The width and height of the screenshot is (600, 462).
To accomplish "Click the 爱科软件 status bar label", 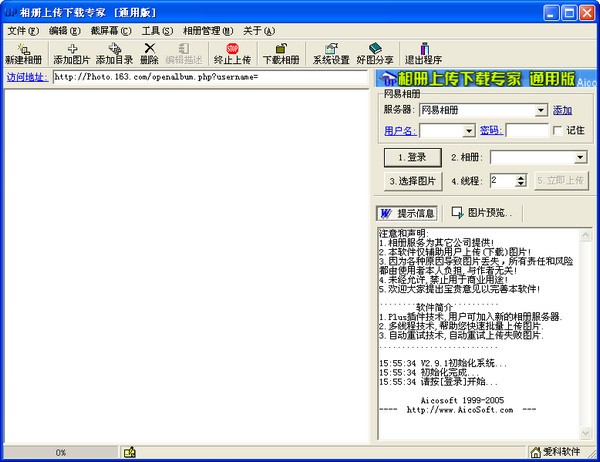I will pyautogui.click(x=561, y=452).
